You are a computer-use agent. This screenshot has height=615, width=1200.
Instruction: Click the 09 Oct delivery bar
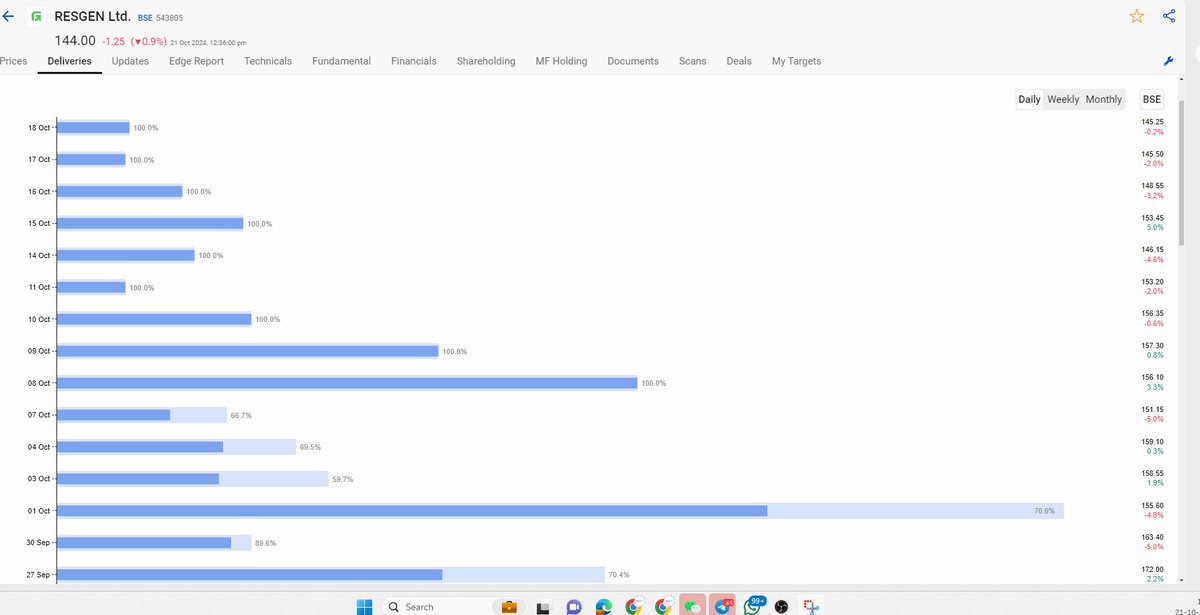(248, 351)
